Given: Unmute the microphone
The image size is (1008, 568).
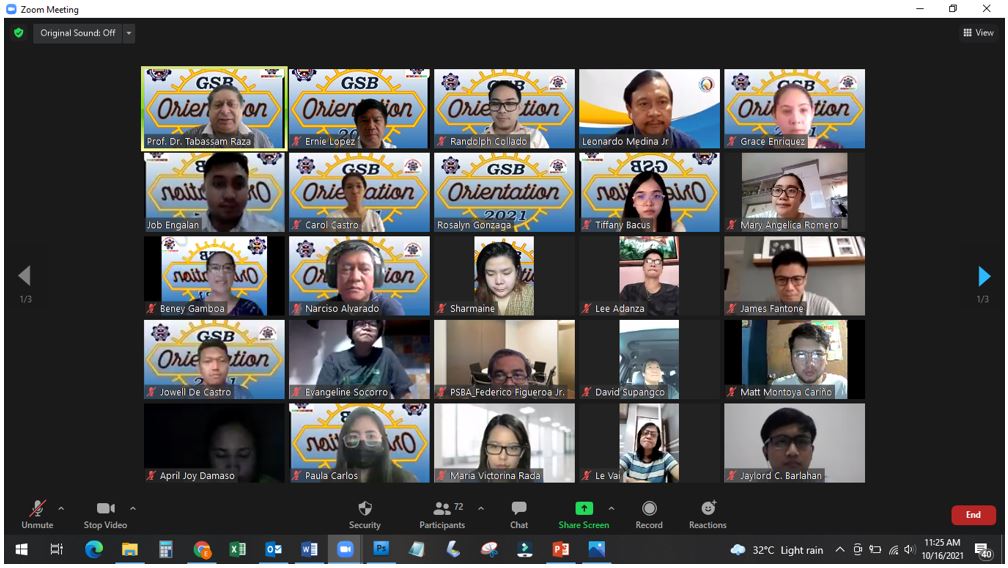Looking at the screenshot, I should [38, 509].
